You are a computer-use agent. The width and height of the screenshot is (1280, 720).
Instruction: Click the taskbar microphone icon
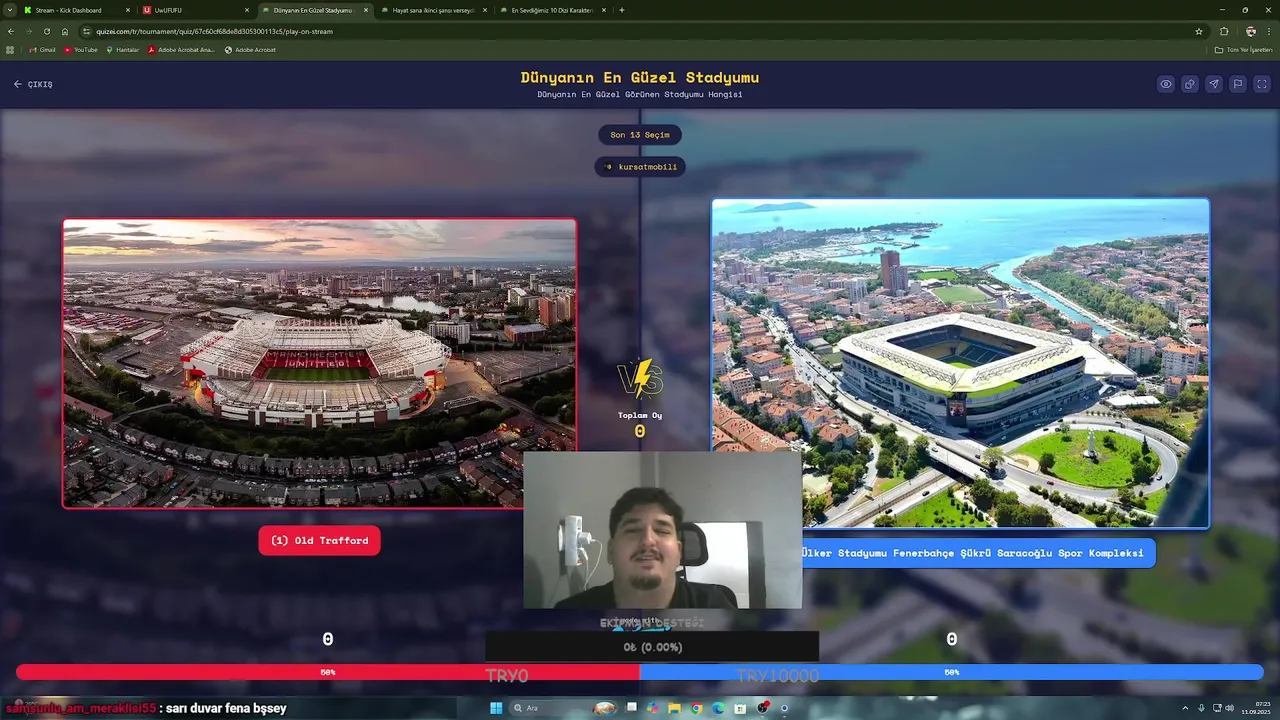click(1201, 708)
